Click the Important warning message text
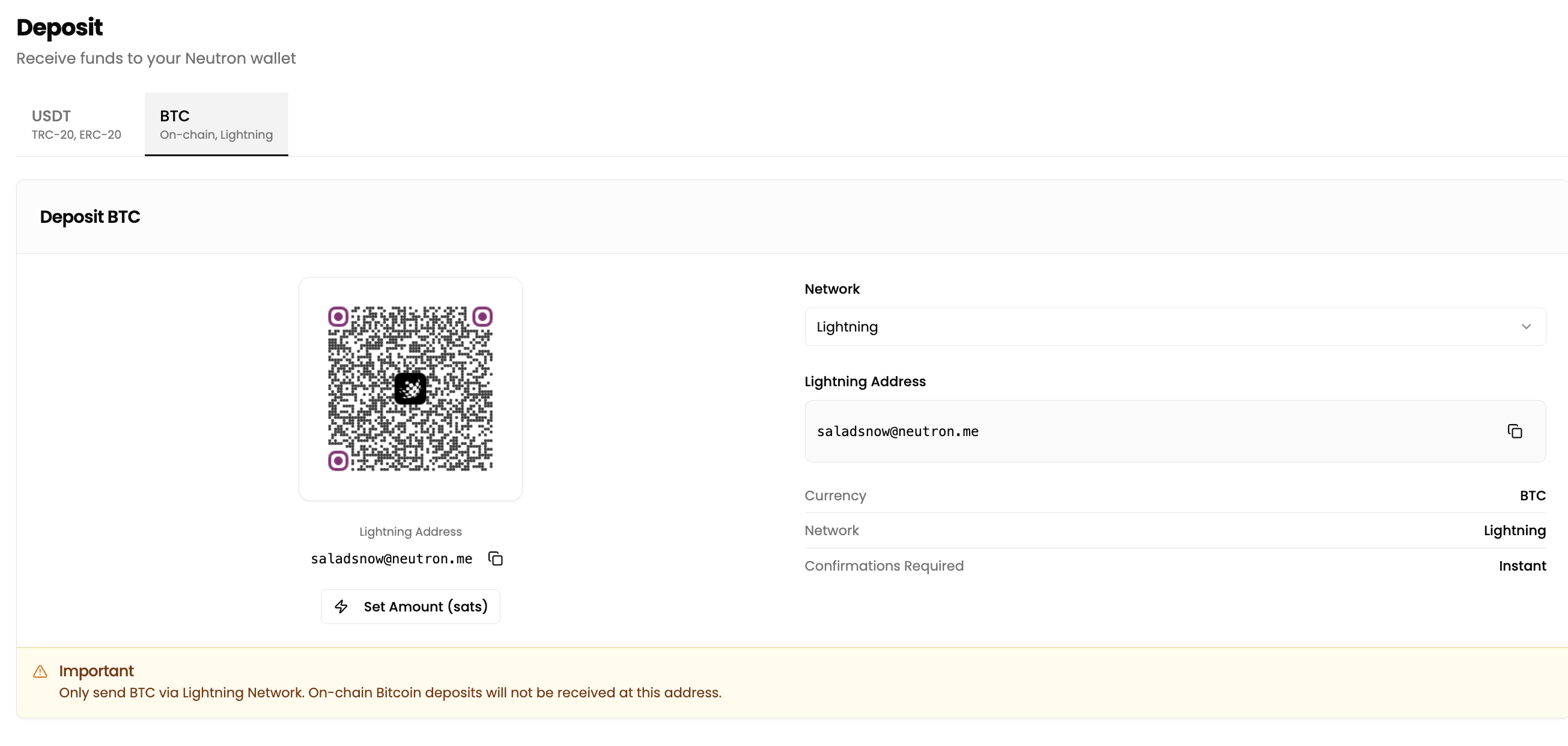This screenshot has width=1568, height=746. coord(389,693)
